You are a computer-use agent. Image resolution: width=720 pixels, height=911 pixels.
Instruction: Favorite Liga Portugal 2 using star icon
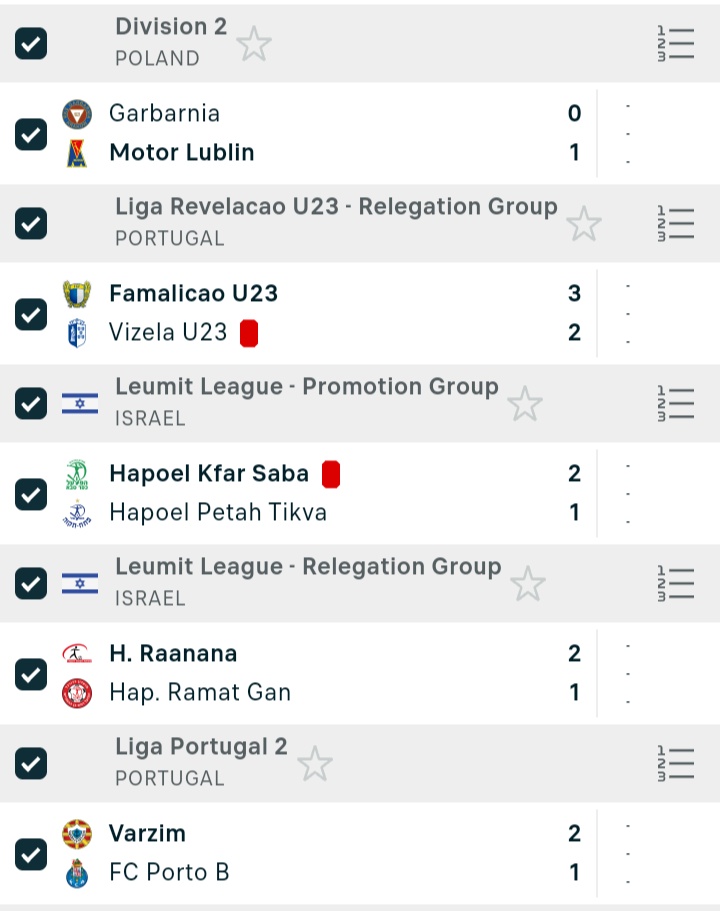[x=315, y=764]
